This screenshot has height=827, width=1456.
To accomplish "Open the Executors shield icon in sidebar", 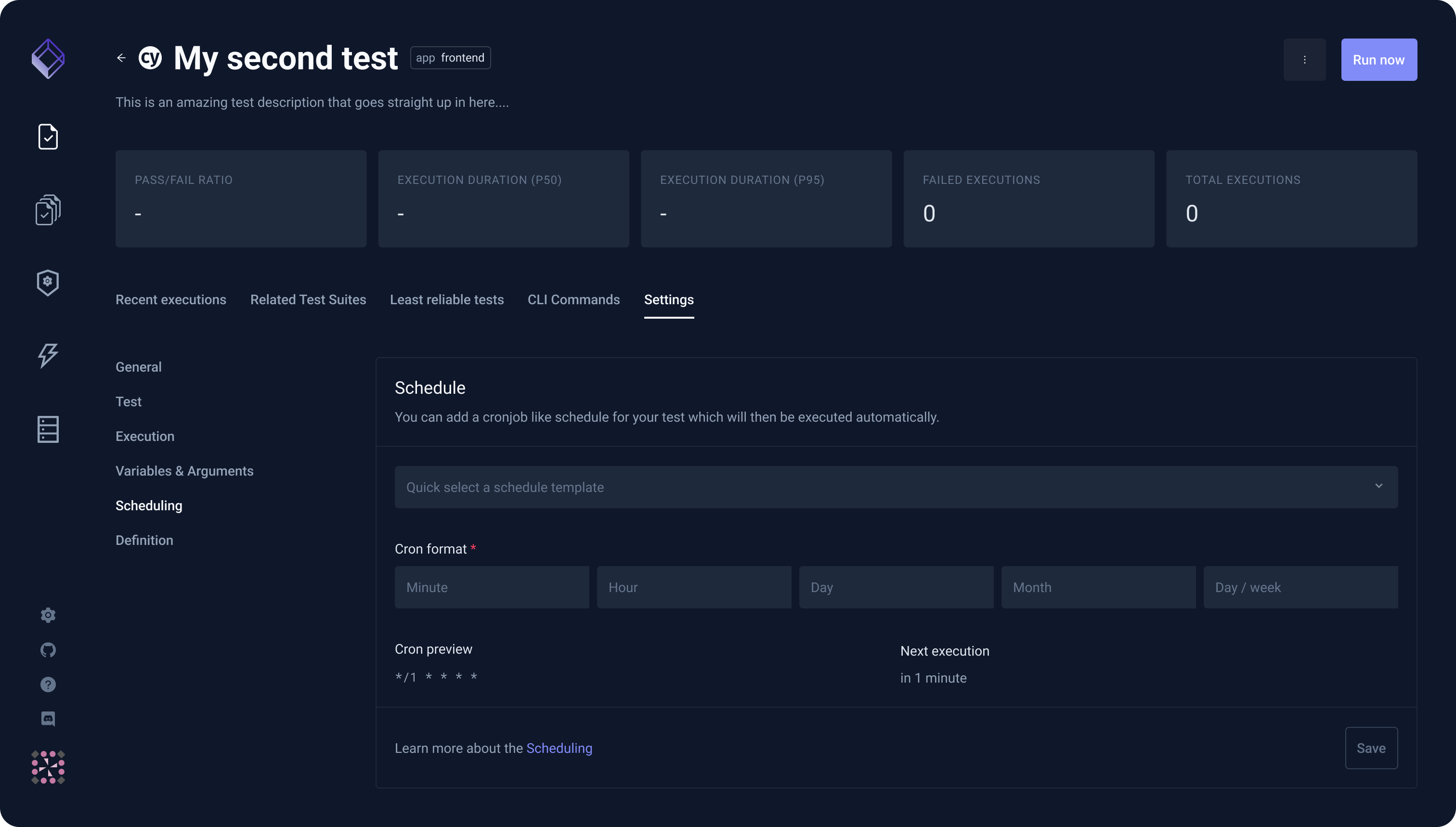I will [48, 282].
